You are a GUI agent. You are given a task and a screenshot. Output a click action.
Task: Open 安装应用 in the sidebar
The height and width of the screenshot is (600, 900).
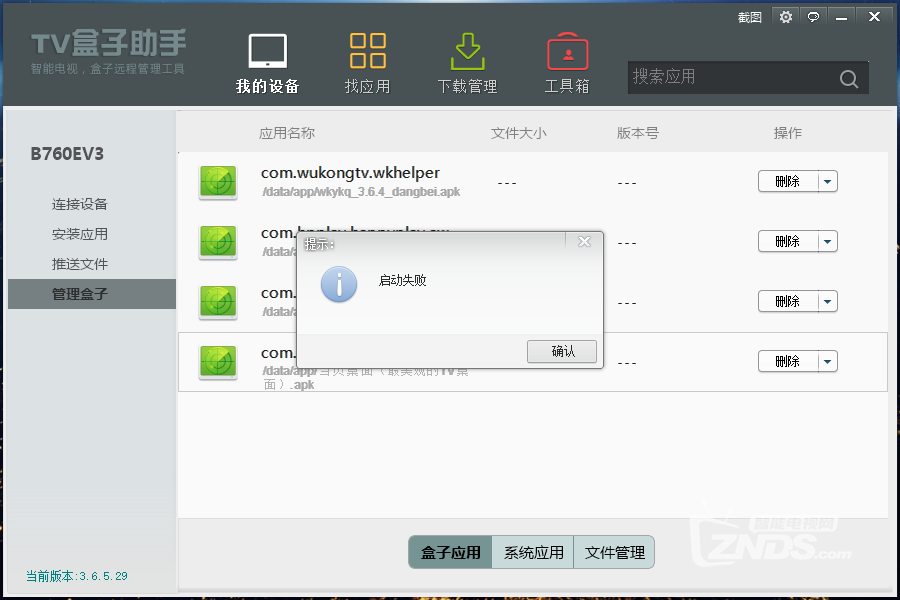click(80, 234)
